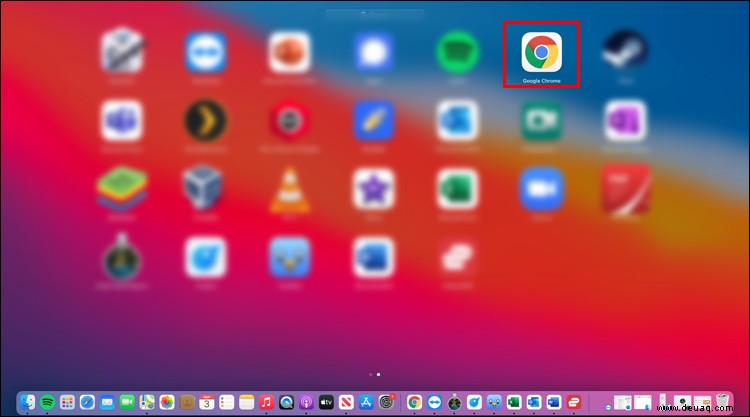
Task: Launch VLC media player from Launchpad
Action: coord(289,190)
